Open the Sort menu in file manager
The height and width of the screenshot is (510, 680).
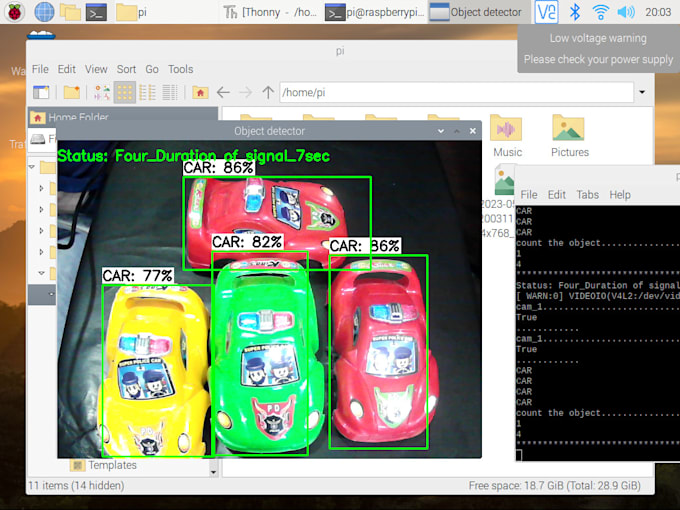pyautogui.click(x=126, y=69)
